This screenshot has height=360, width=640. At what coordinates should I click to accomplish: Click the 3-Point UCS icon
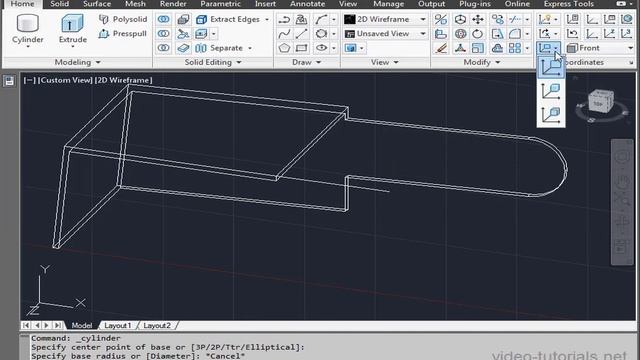tap(626, 33)
